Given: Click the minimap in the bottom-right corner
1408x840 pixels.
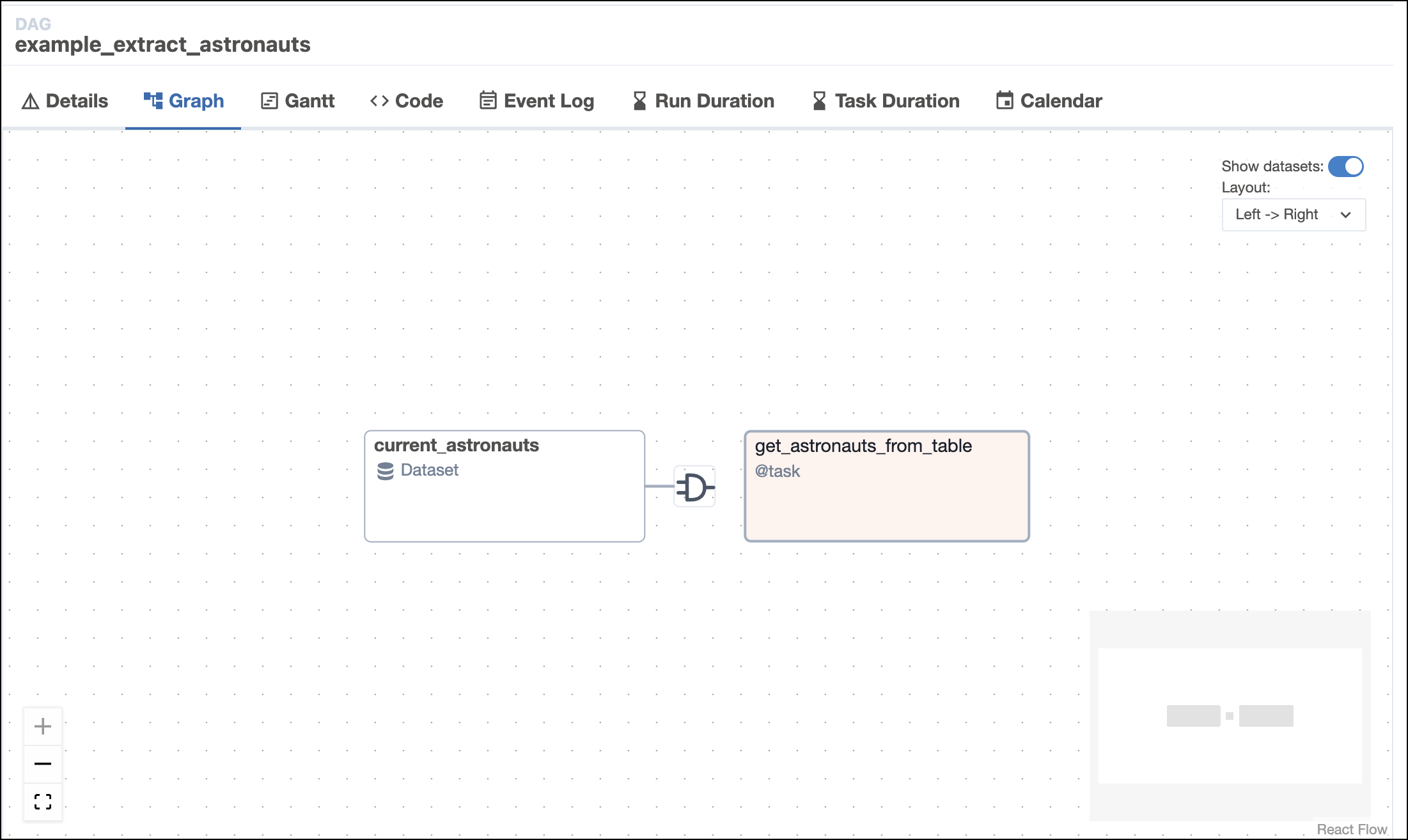Looking at the screenshot, I should 1229,716.
